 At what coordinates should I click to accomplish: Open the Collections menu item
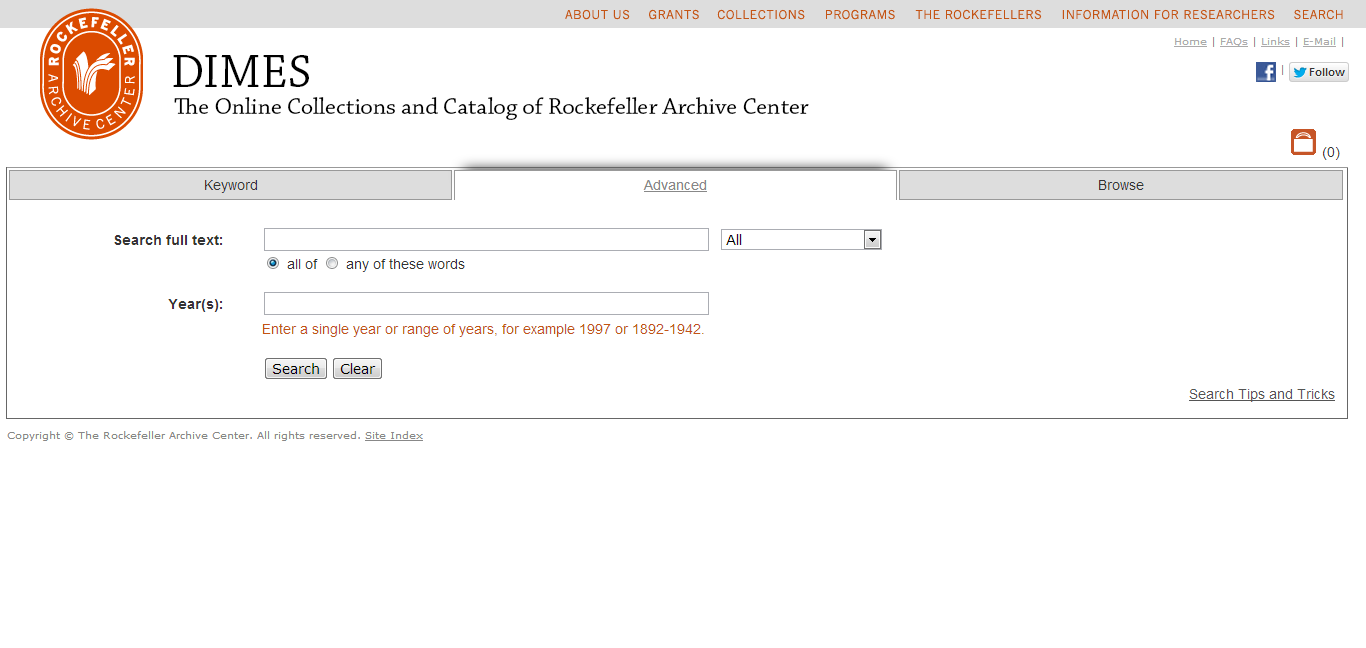point(761,15)
